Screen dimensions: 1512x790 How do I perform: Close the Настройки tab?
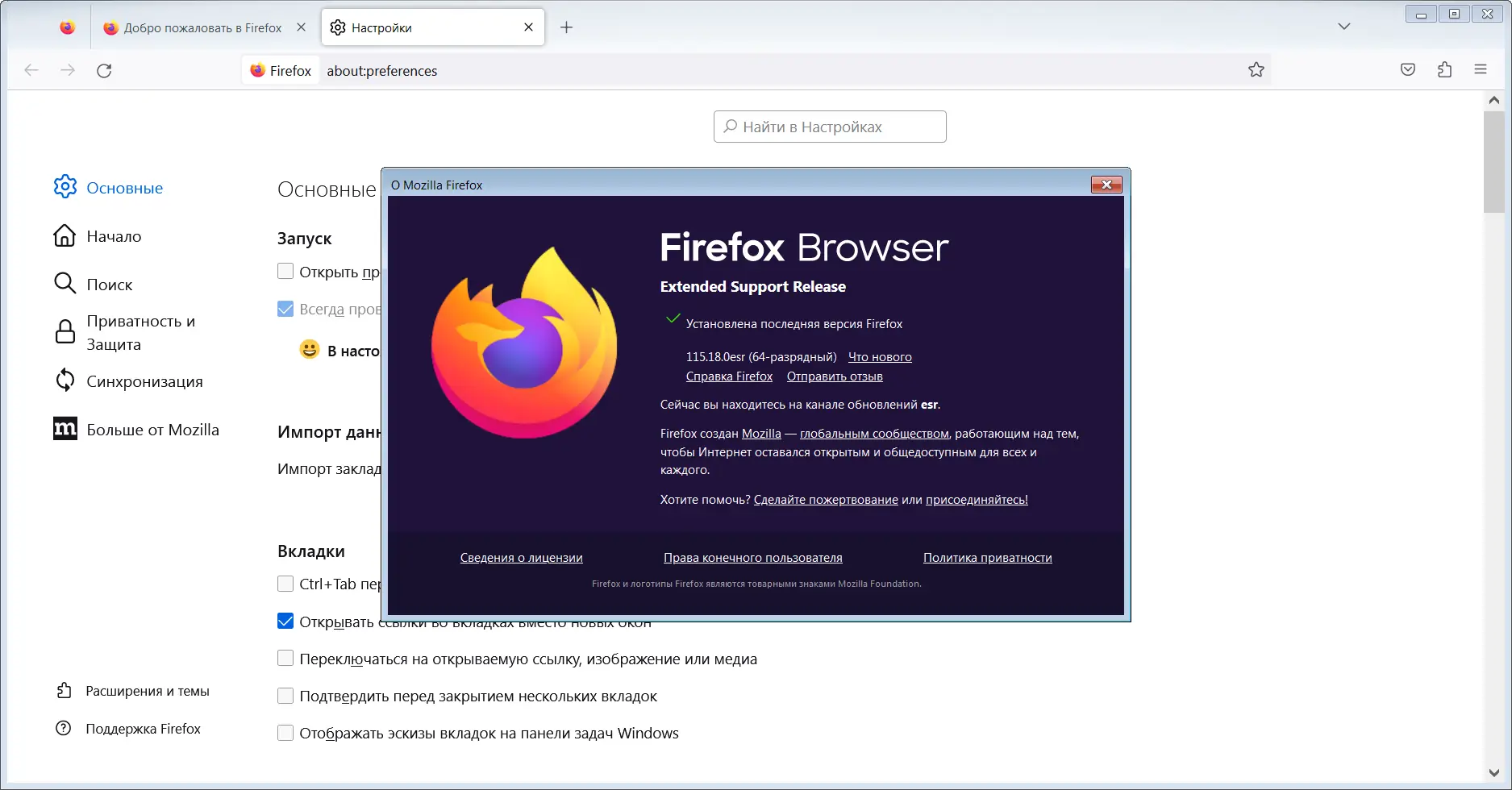528,27
